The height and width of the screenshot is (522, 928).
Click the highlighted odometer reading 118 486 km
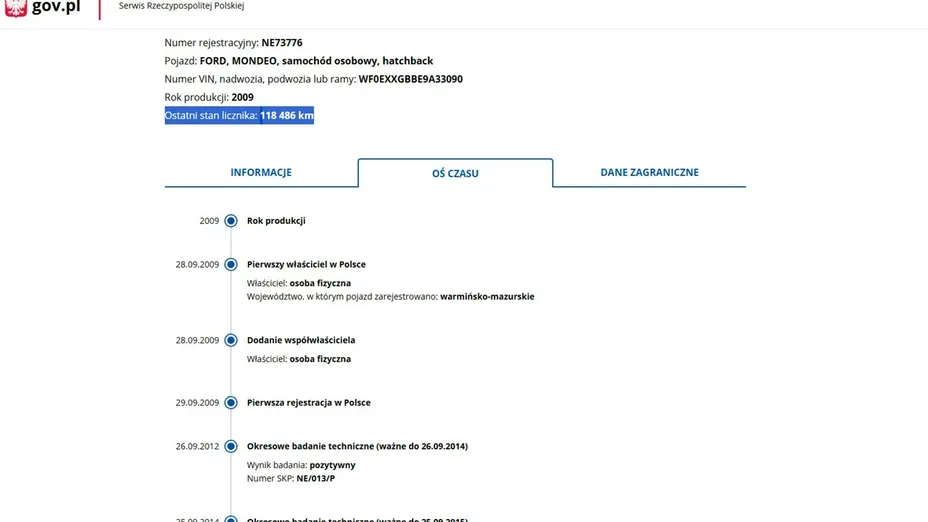pos(287,116)
